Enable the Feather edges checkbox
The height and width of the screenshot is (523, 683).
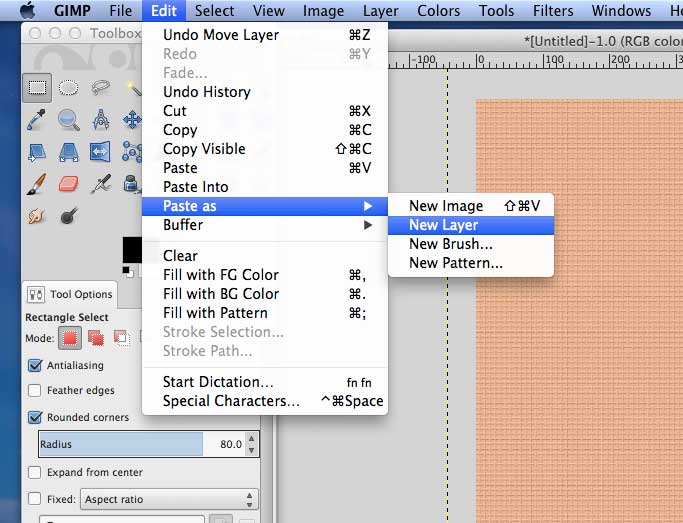click(34, 390)
